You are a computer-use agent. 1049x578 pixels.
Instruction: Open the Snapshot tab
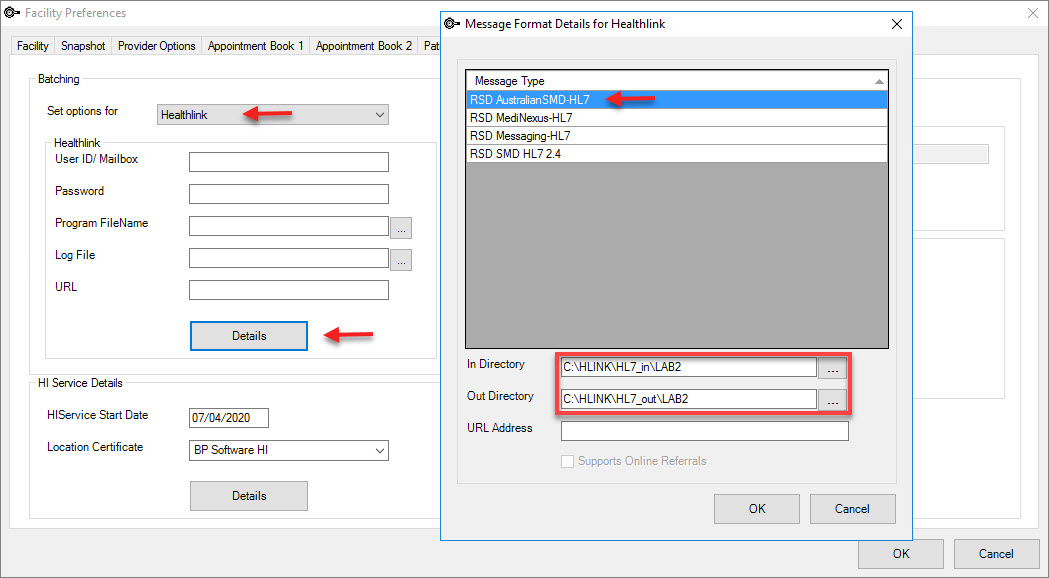83,45
